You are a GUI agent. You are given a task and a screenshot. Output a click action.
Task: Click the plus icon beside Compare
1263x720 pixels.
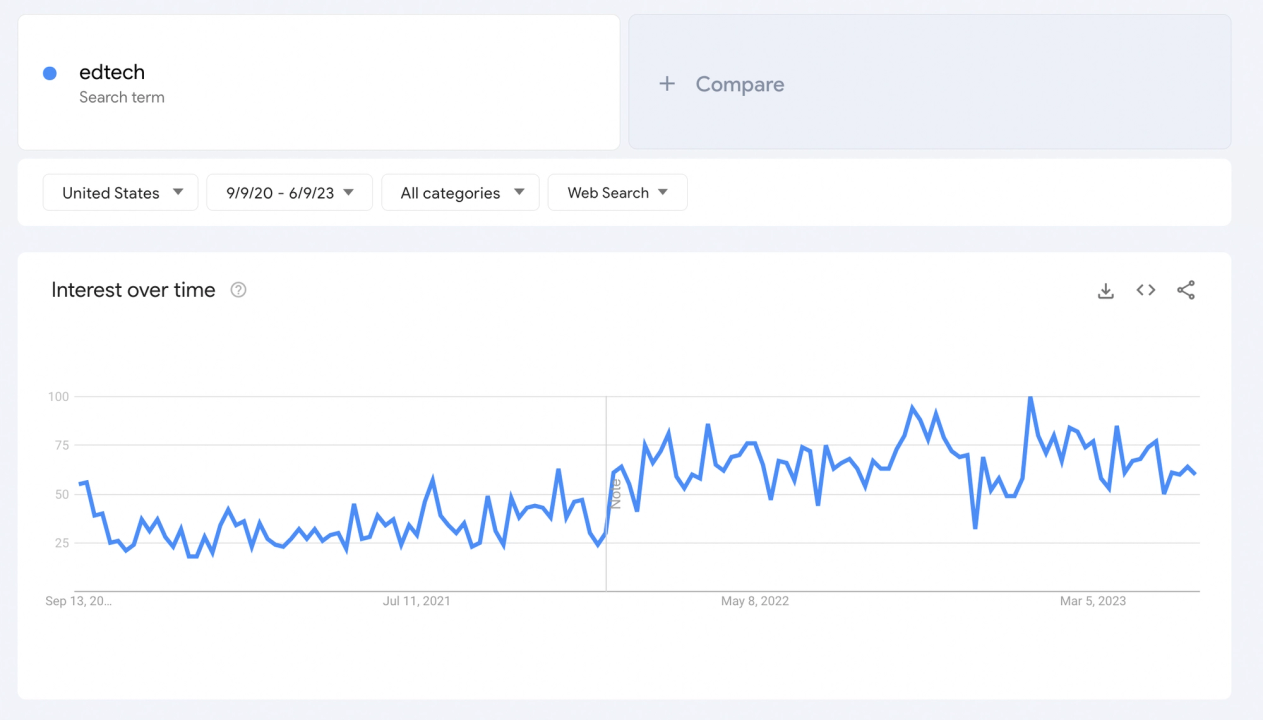667,84
